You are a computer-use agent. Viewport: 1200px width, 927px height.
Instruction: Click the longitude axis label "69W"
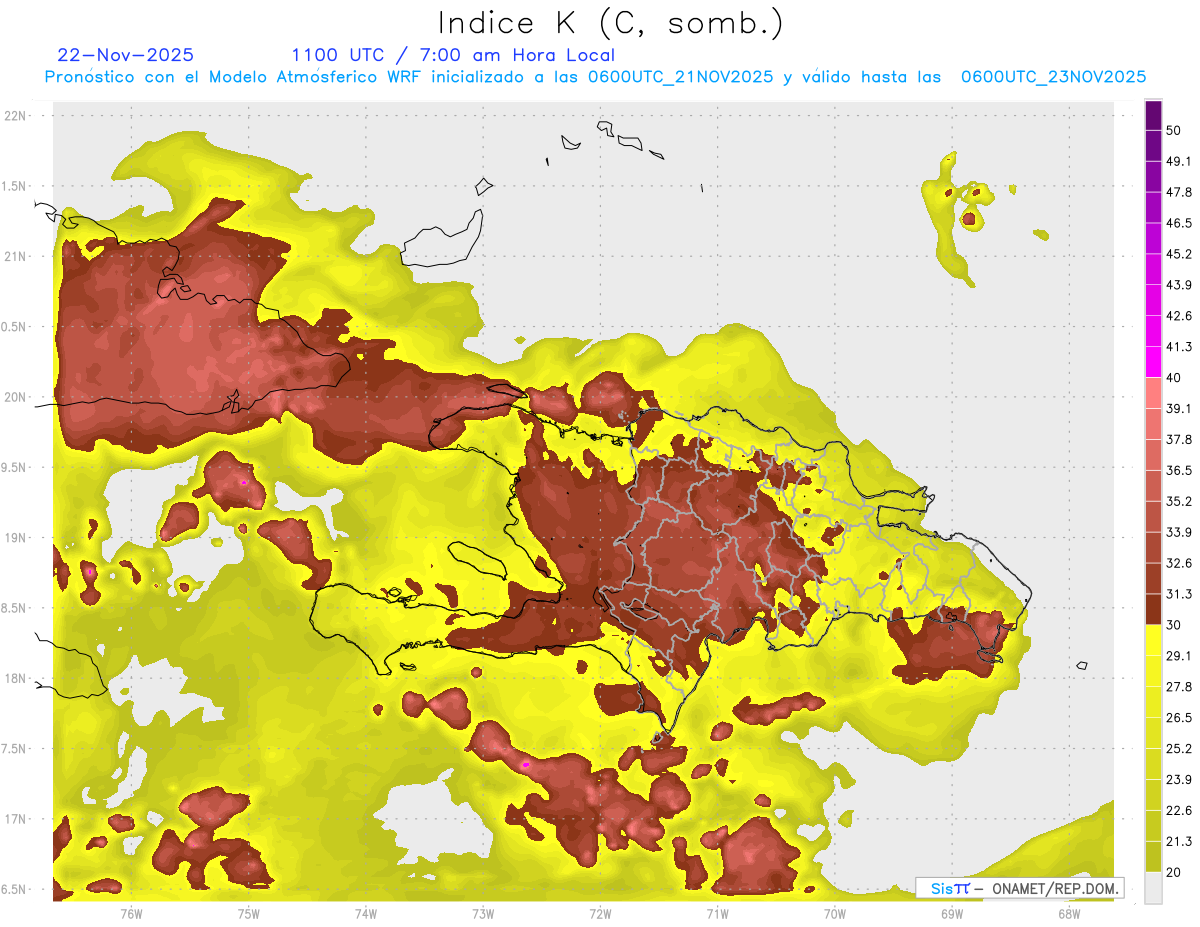[952, 913]
